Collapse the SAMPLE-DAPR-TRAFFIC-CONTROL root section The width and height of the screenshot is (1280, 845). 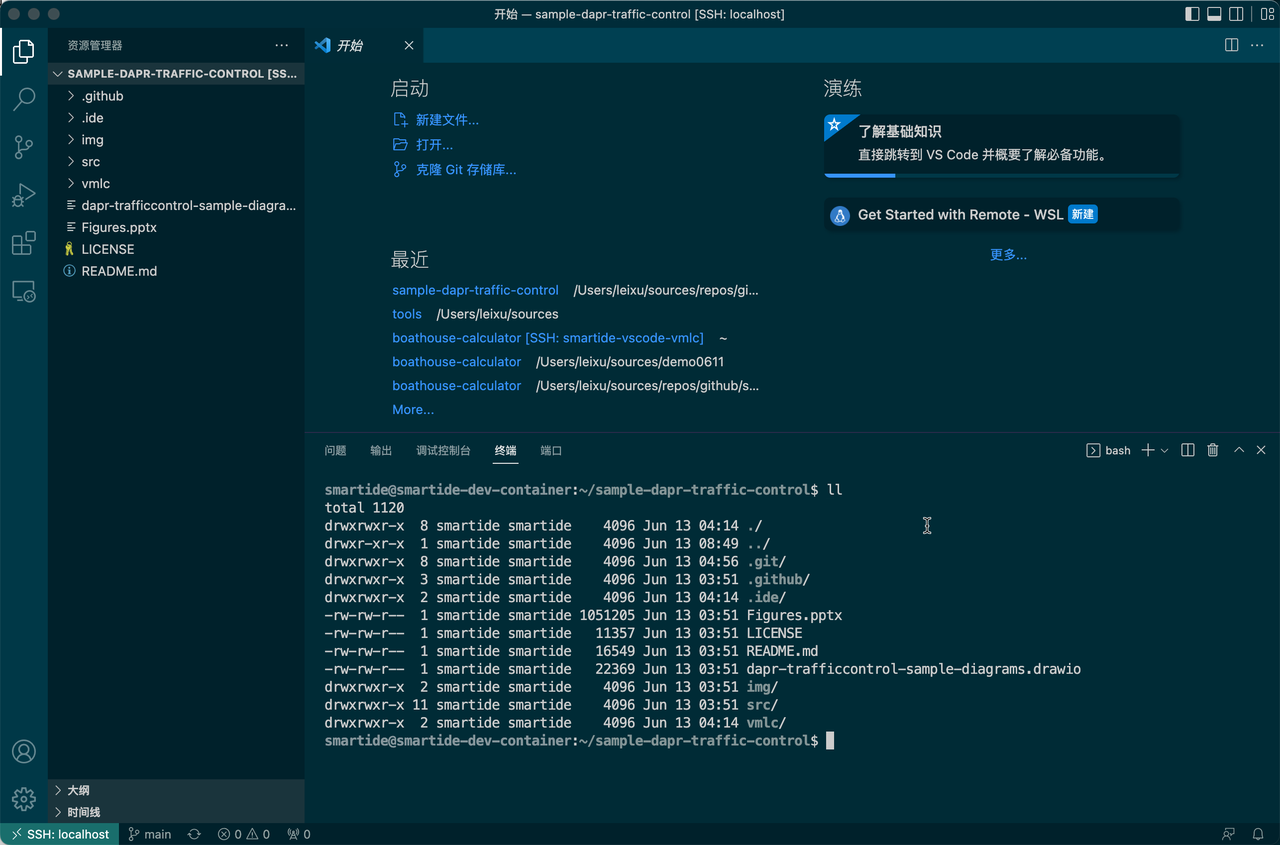pos(176,74)
